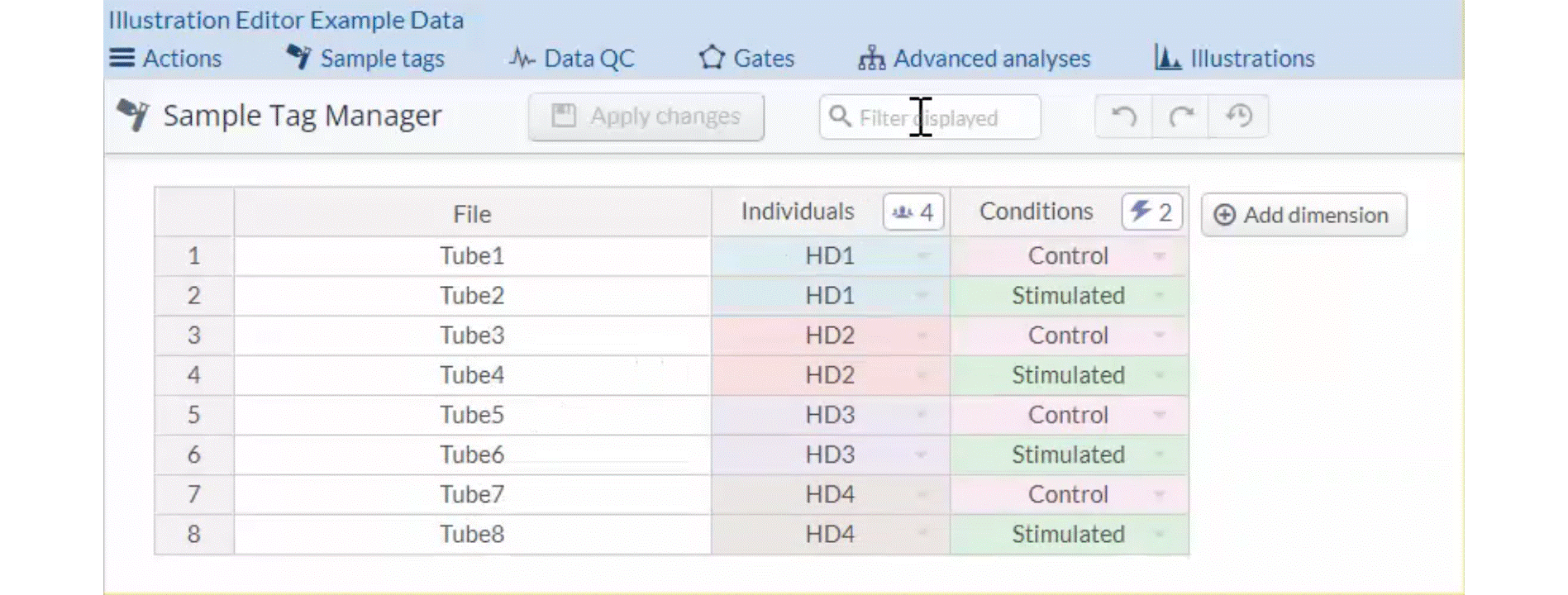This screenshot has width=1568, height=595.
Task: Expand the Stimulated dropdown for Tube2
Action: pyautogui.click(x=1159, y=296)
